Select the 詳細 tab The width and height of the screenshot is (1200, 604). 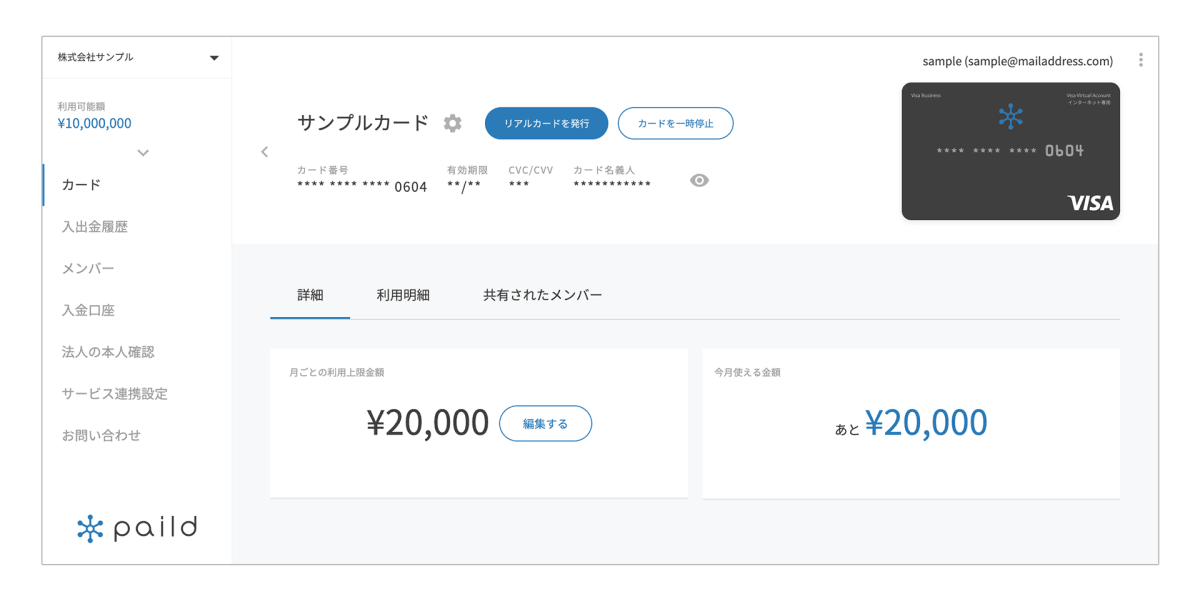(x=310, y=295)
